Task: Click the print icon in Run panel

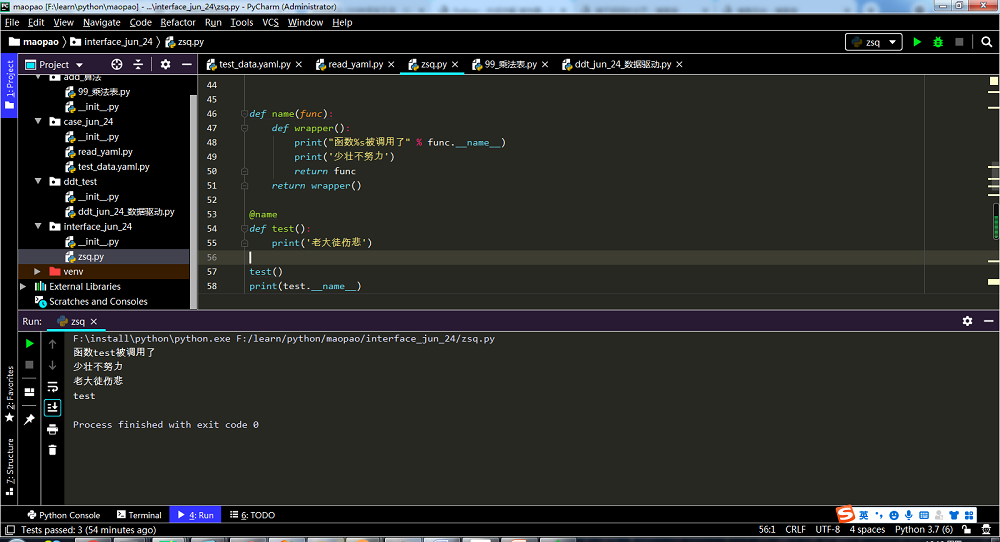Action: [52, 429]
